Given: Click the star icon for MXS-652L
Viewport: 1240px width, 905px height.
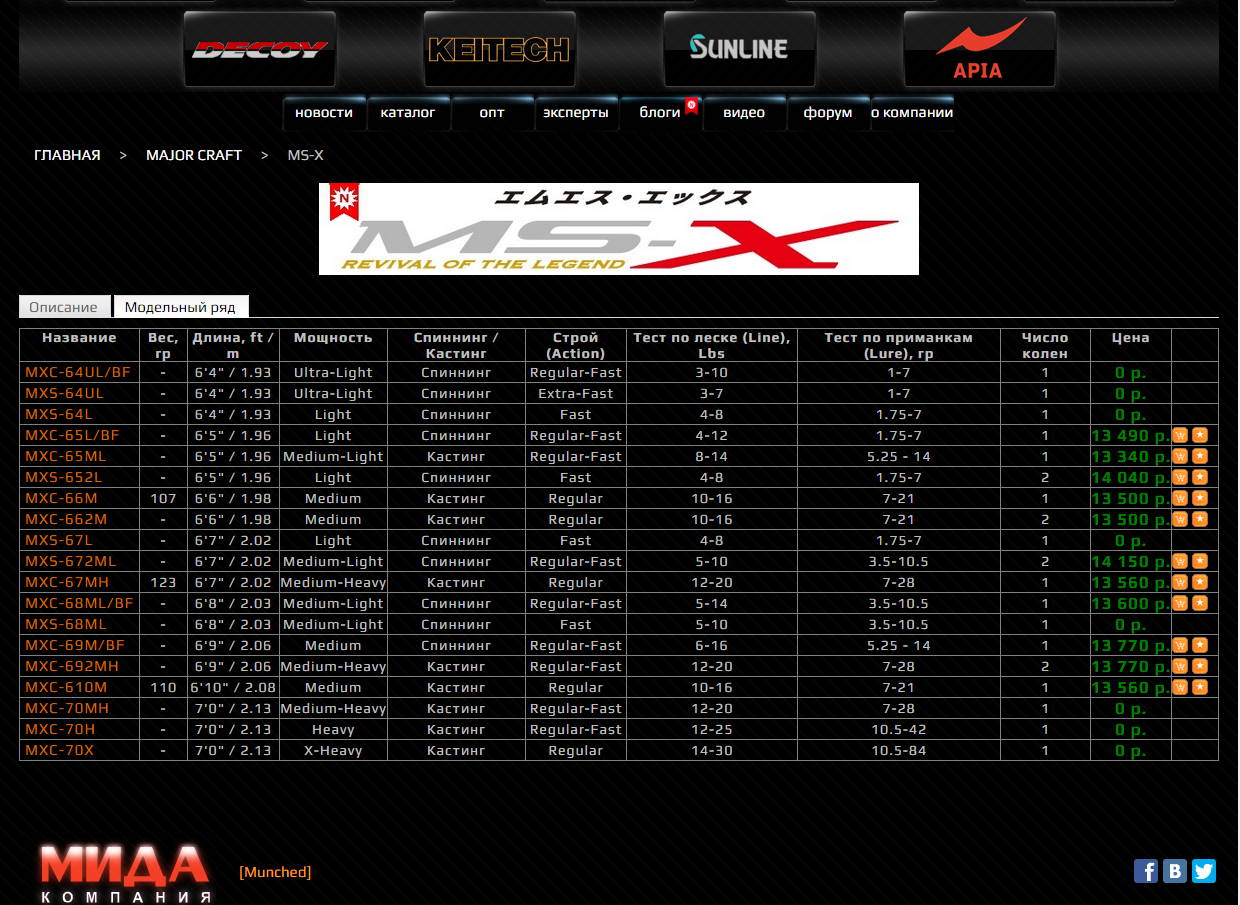Looking at the screenshot, I should pyautogui.click(x=1200, y=477).
